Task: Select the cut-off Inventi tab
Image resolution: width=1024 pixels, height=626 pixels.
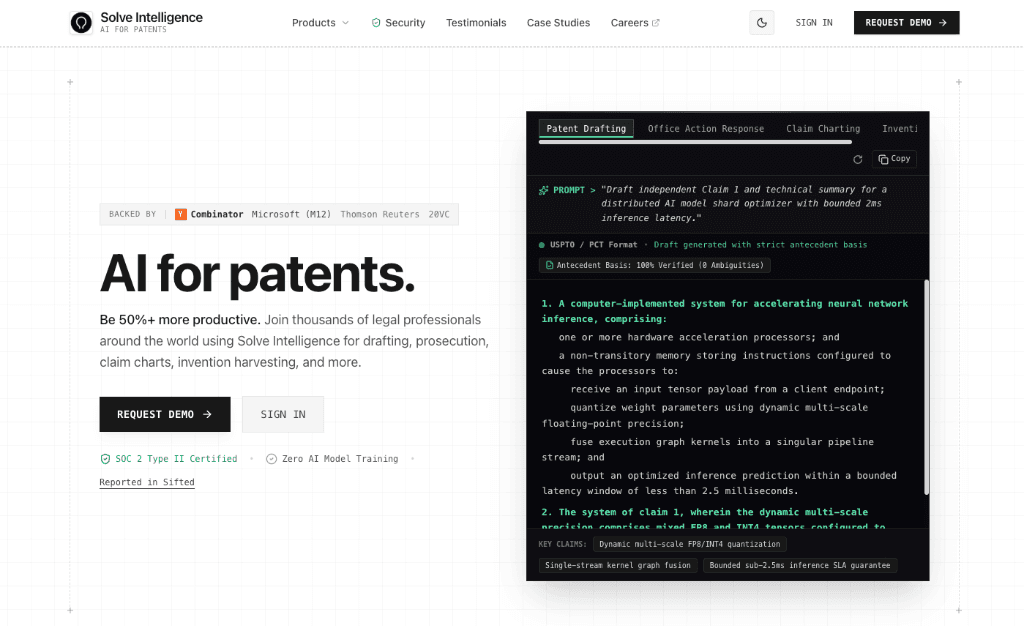Action: (x=899, y=129)
